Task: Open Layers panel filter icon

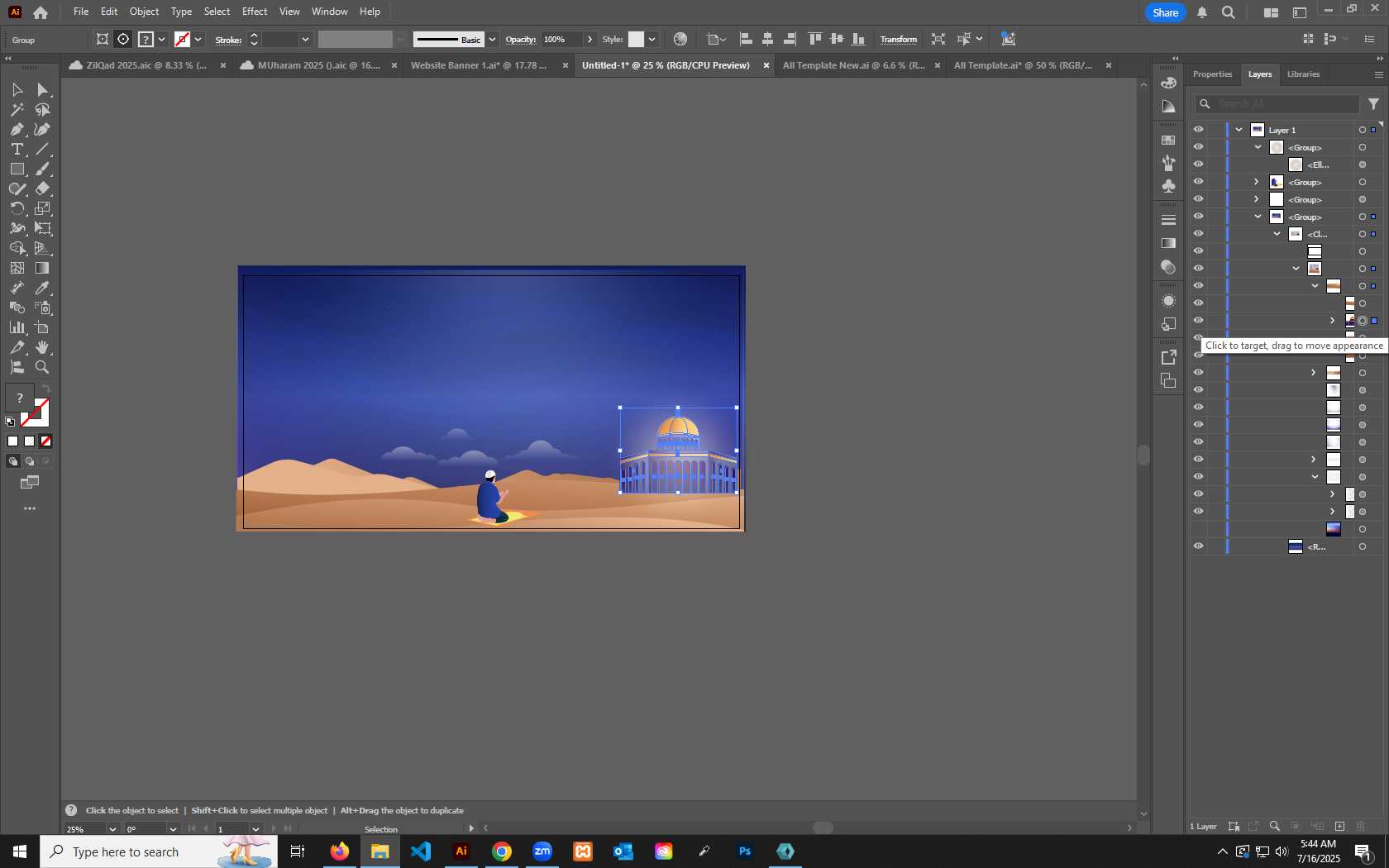Action: (1373, 104)
